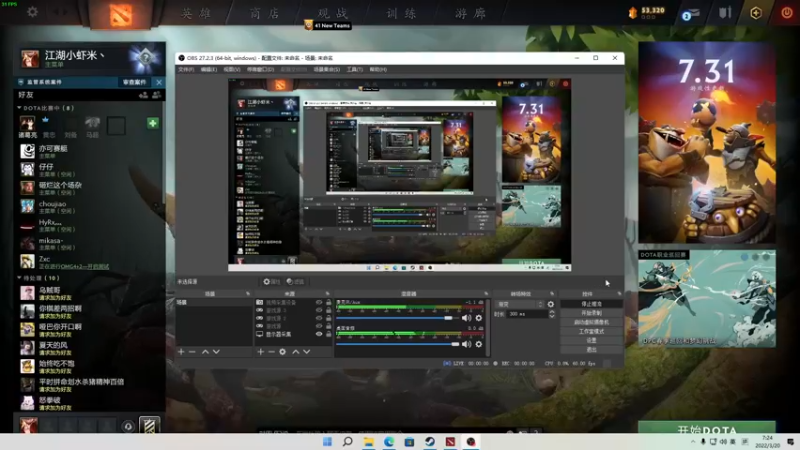The image size is (800, 450).
Task: Pop out the Controls dock panel
Action: click(x=619, y=294)
